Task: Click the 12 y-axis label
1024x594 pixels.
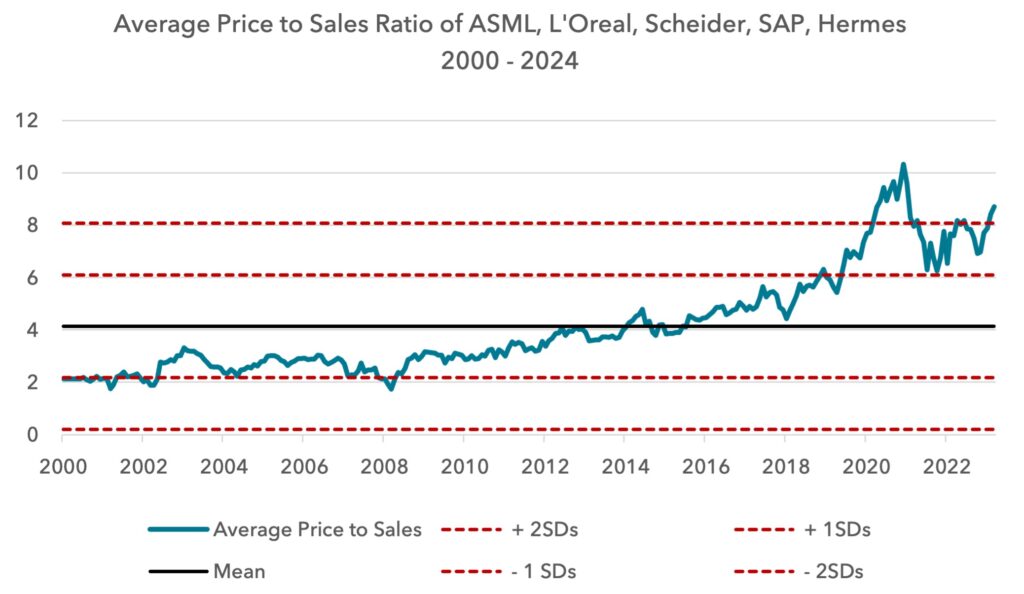Action: (x=27, y=121)
